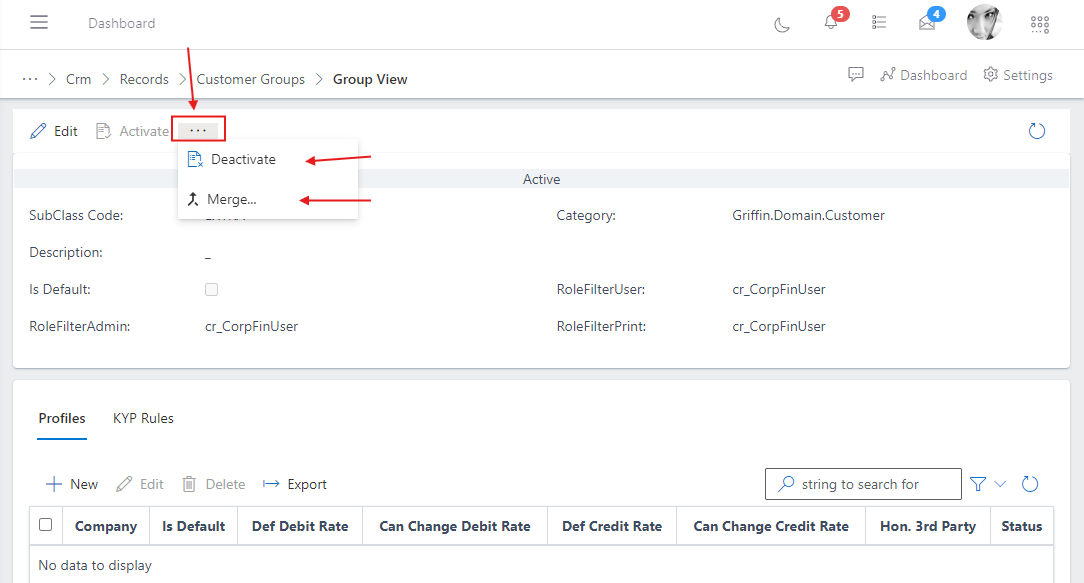The height and width of the screenshot is (583, 1084).
Task: Open the actions ellipsis menu on toolbar
Action: click(198, 130)
